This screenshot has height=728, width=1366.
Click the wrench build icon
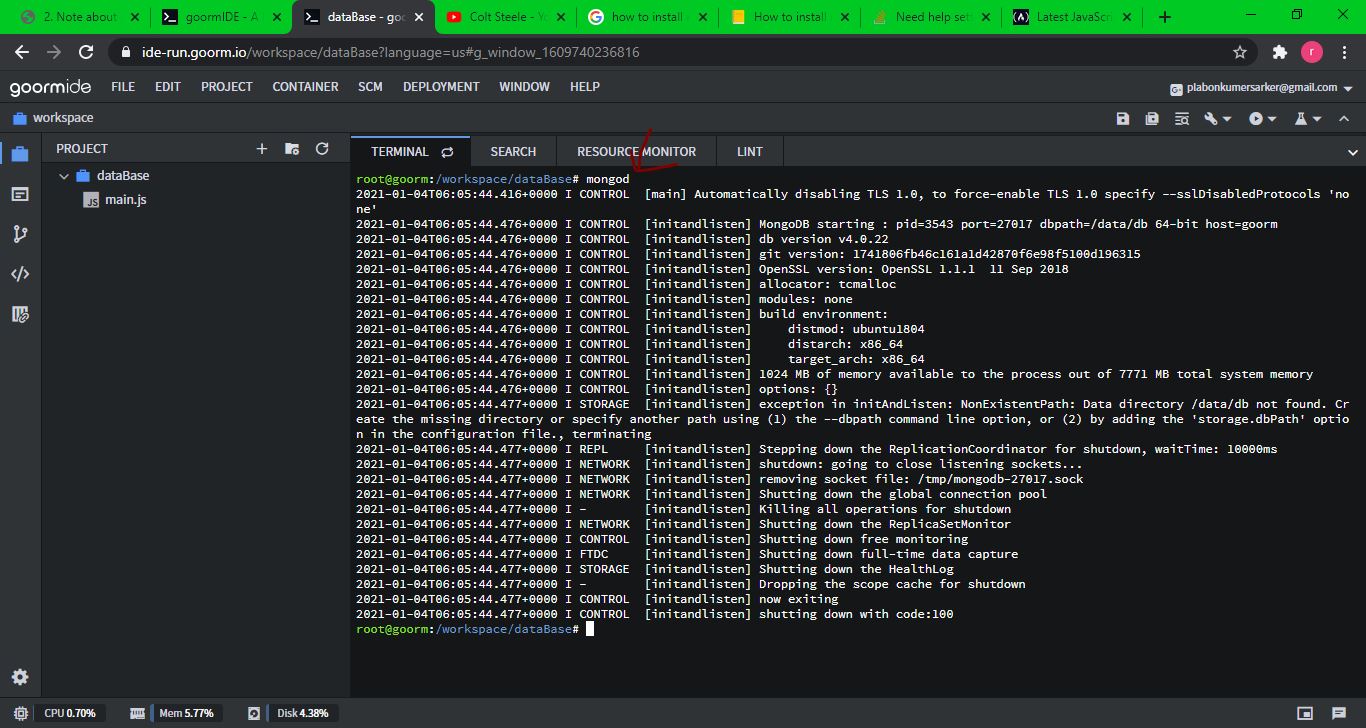(x=1212, y=118)
